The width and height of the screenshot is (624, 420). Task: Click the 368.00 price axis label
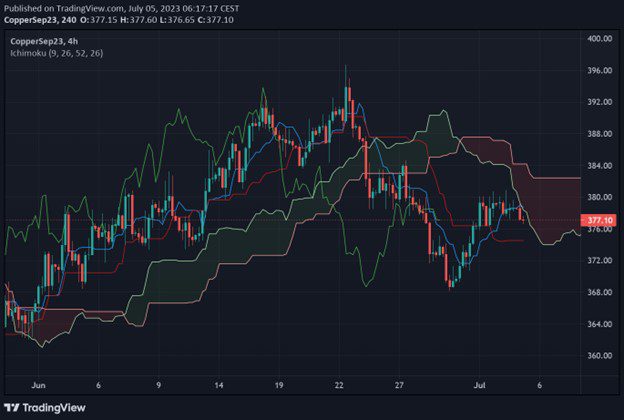pos(600,292)
